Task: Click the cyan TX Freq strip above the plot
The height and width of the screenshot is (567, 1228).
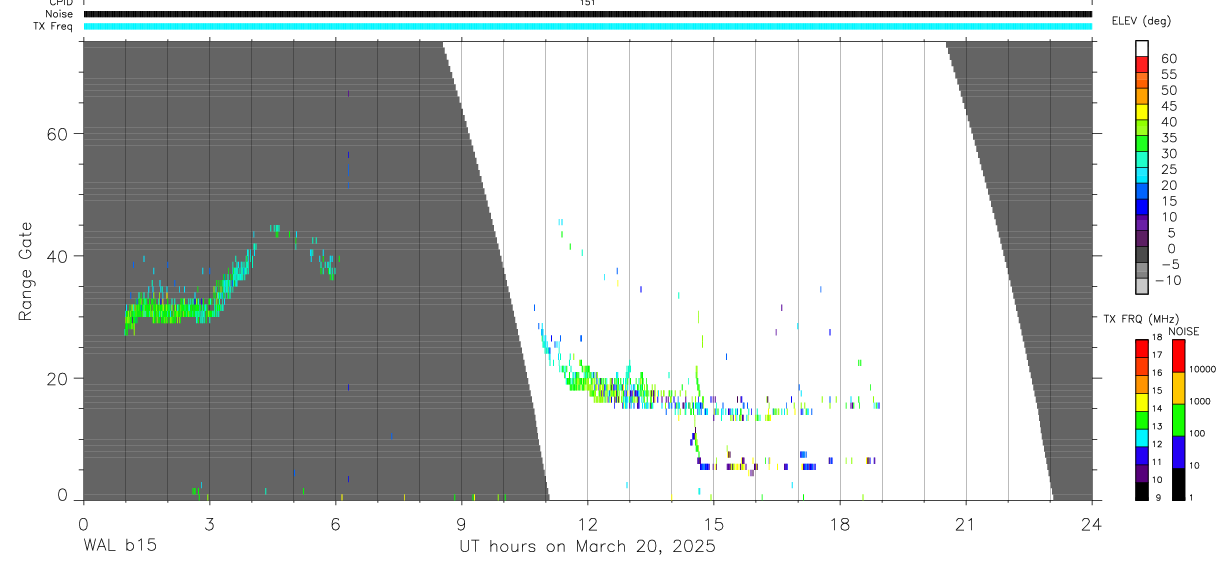Action: (x=587, y=26)
